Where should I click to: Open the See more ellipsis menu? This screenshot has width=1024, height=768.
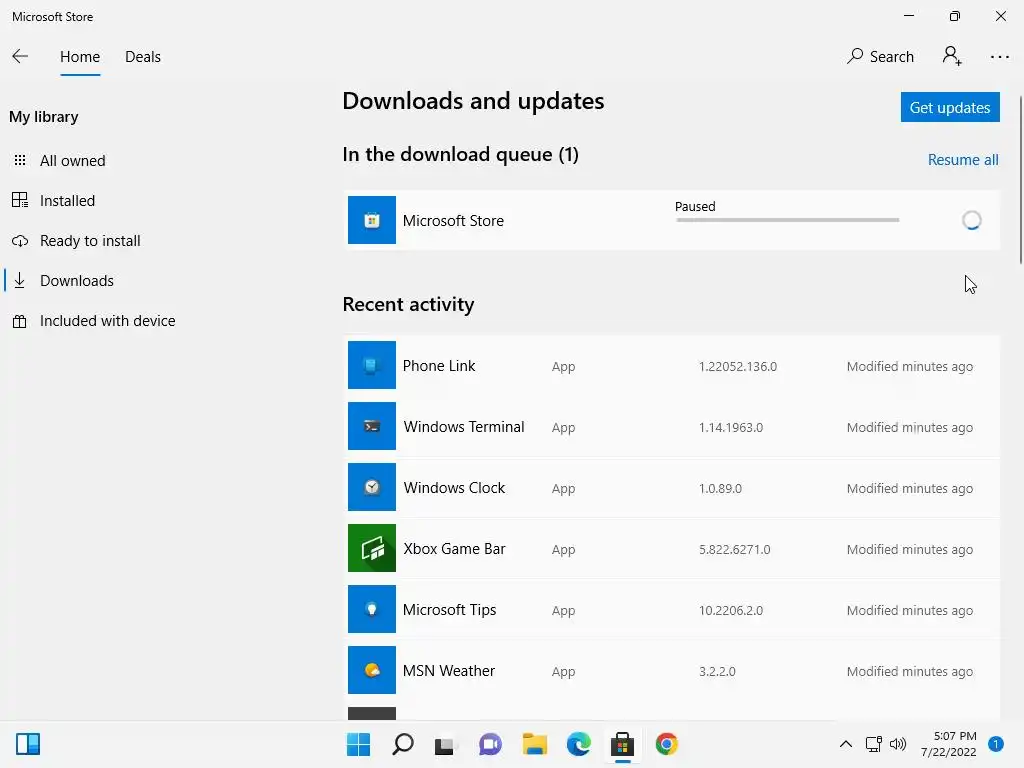coord(999,57)
